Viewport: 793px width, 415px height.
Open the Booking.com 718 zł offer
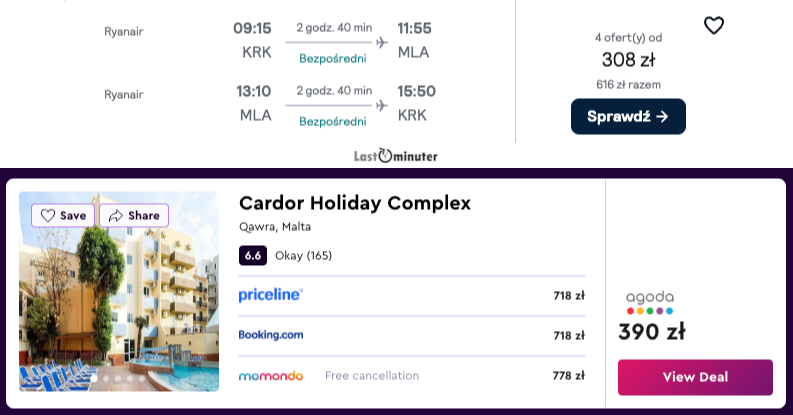[412, 336]
